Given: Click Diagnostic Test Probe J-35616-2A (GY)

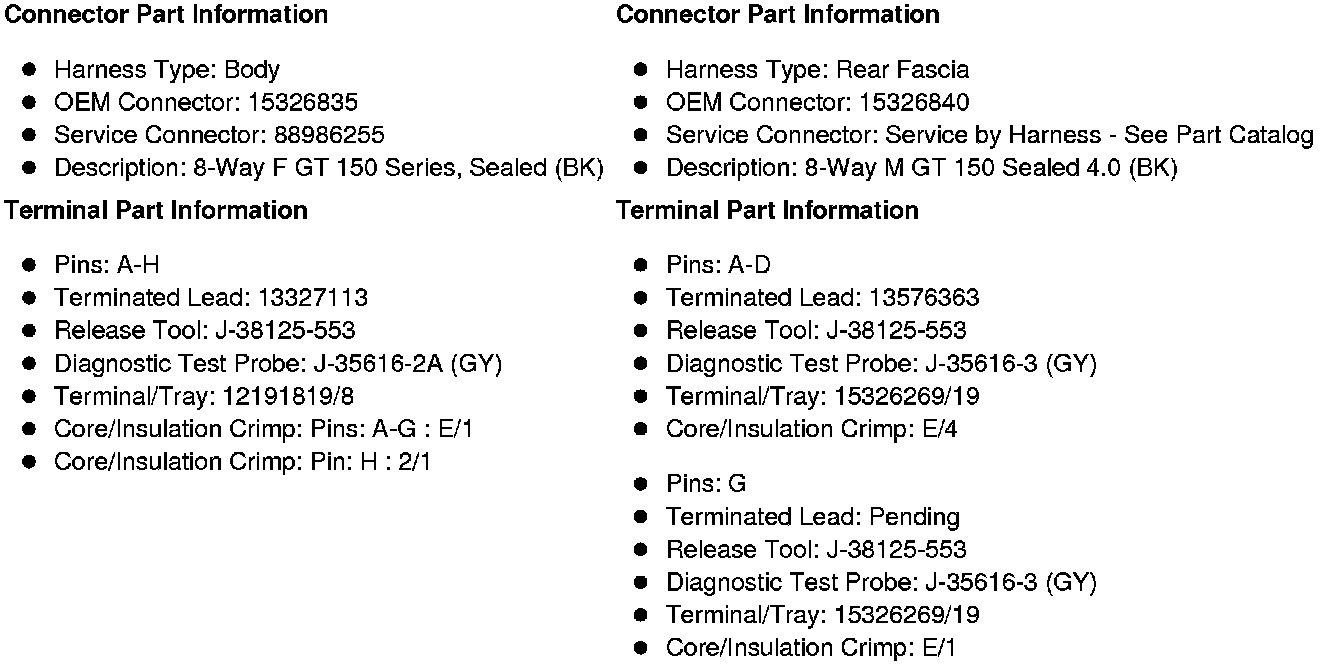Looking at the screenshot, I should coord(277,364).
